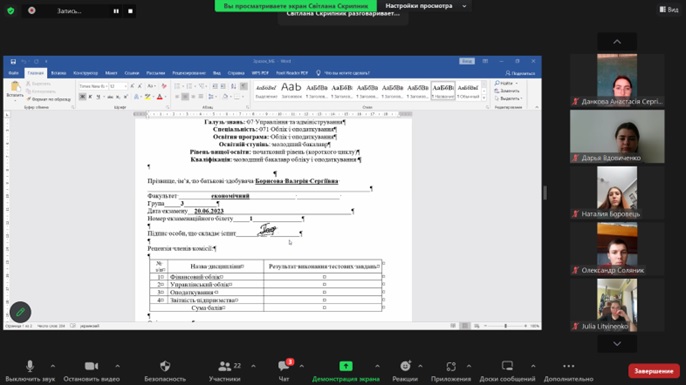Open Доски сообщений whiteboards icon
Image resolution: width=686 pixels, height=385 pixels.
pyautogui.click(x=507, y=366)
